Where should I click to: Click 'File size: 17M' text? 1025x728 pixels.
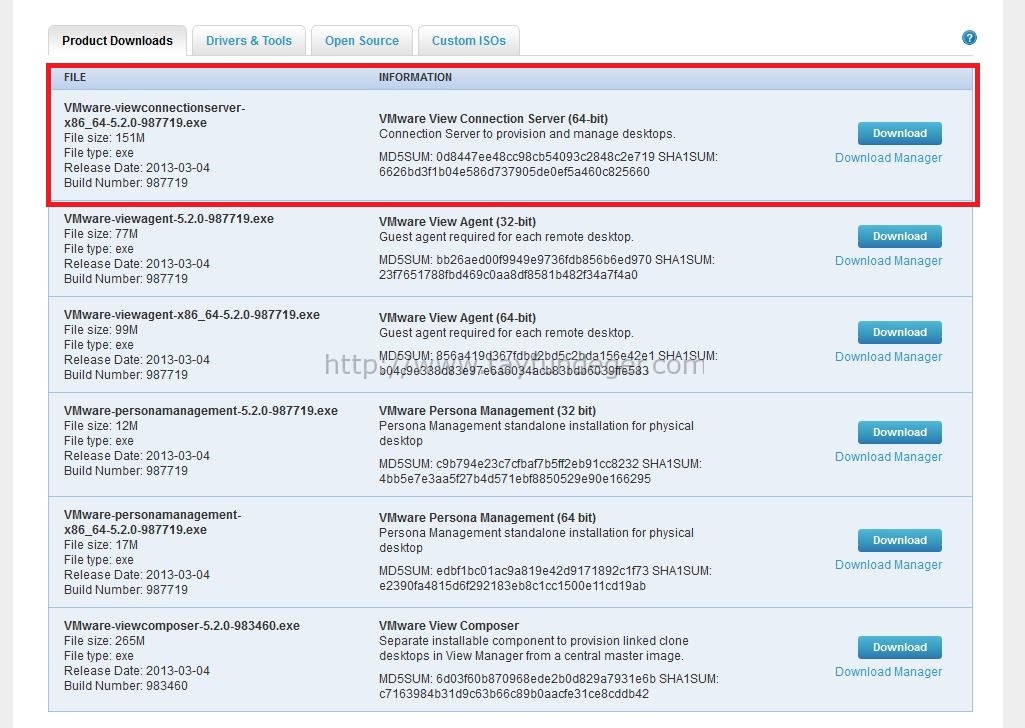(101, 545)
